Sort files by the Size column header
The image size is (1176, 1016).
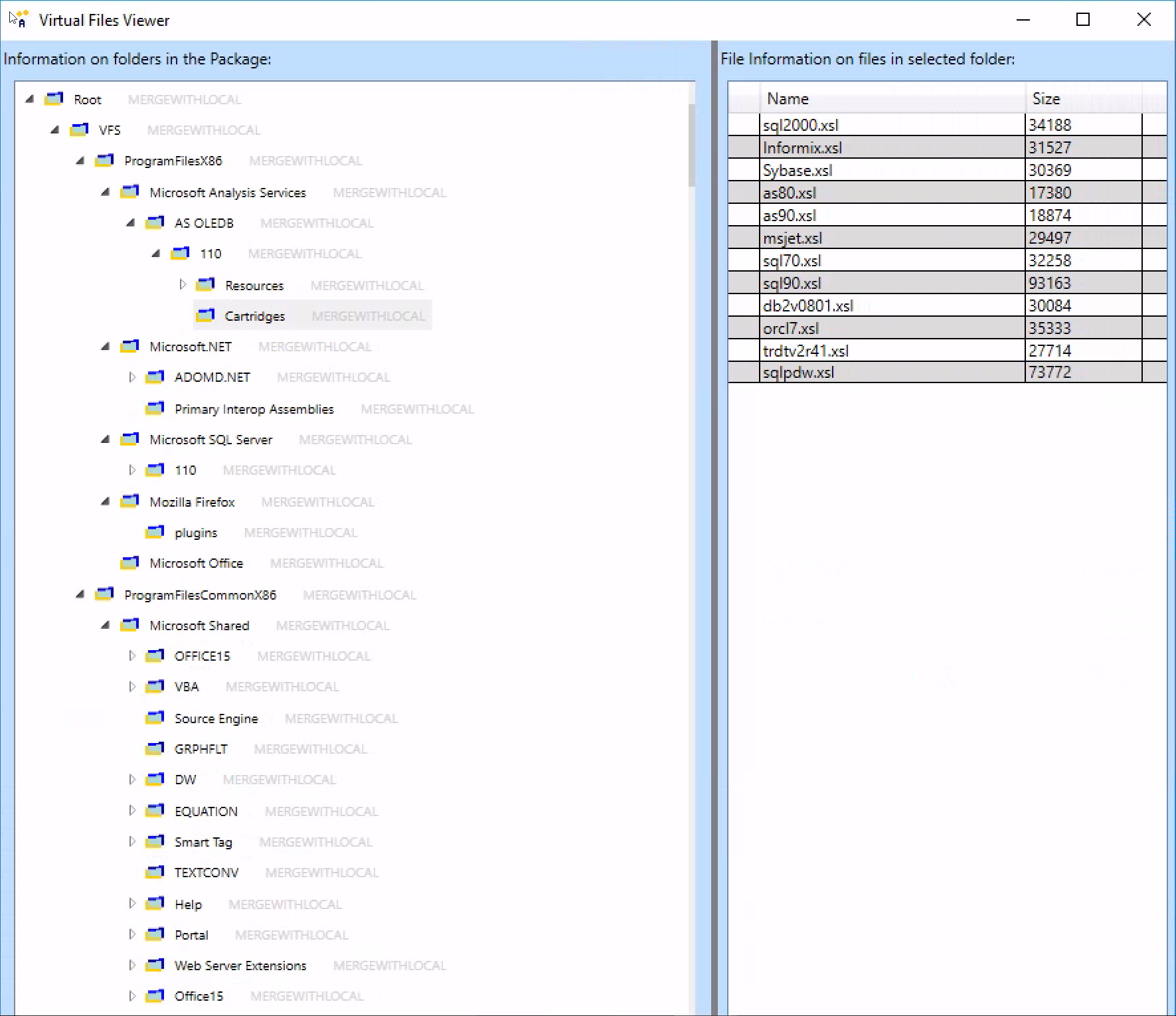(x=1083, y=98)
